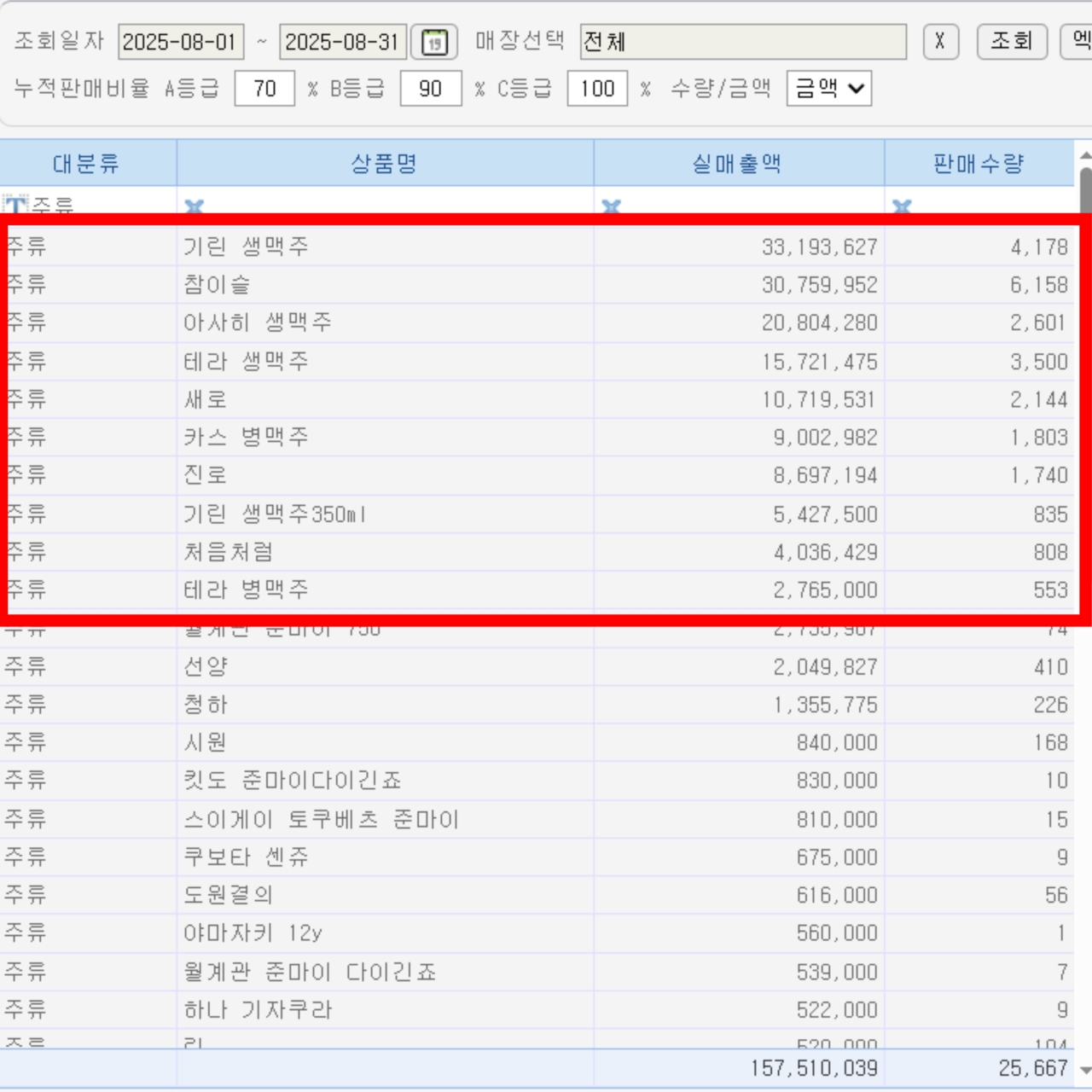Focus the end date field 2025-08-31
Viewport: 1092px width, 1092px height.
pos(343,42)
